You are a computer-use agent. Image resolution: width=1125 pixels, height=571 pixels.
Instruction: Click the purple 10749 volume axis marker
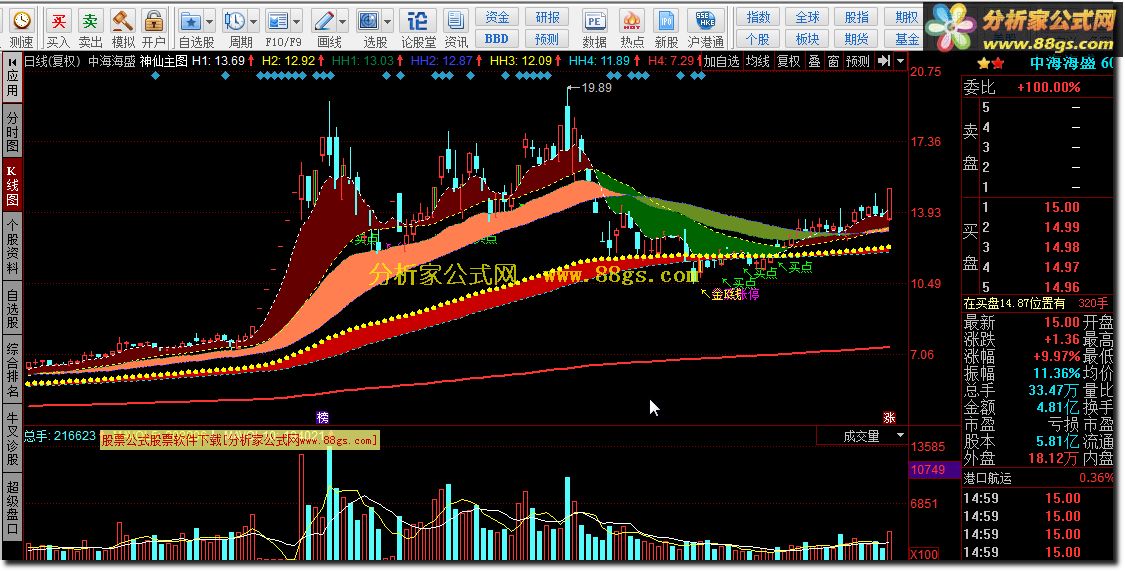934,471
